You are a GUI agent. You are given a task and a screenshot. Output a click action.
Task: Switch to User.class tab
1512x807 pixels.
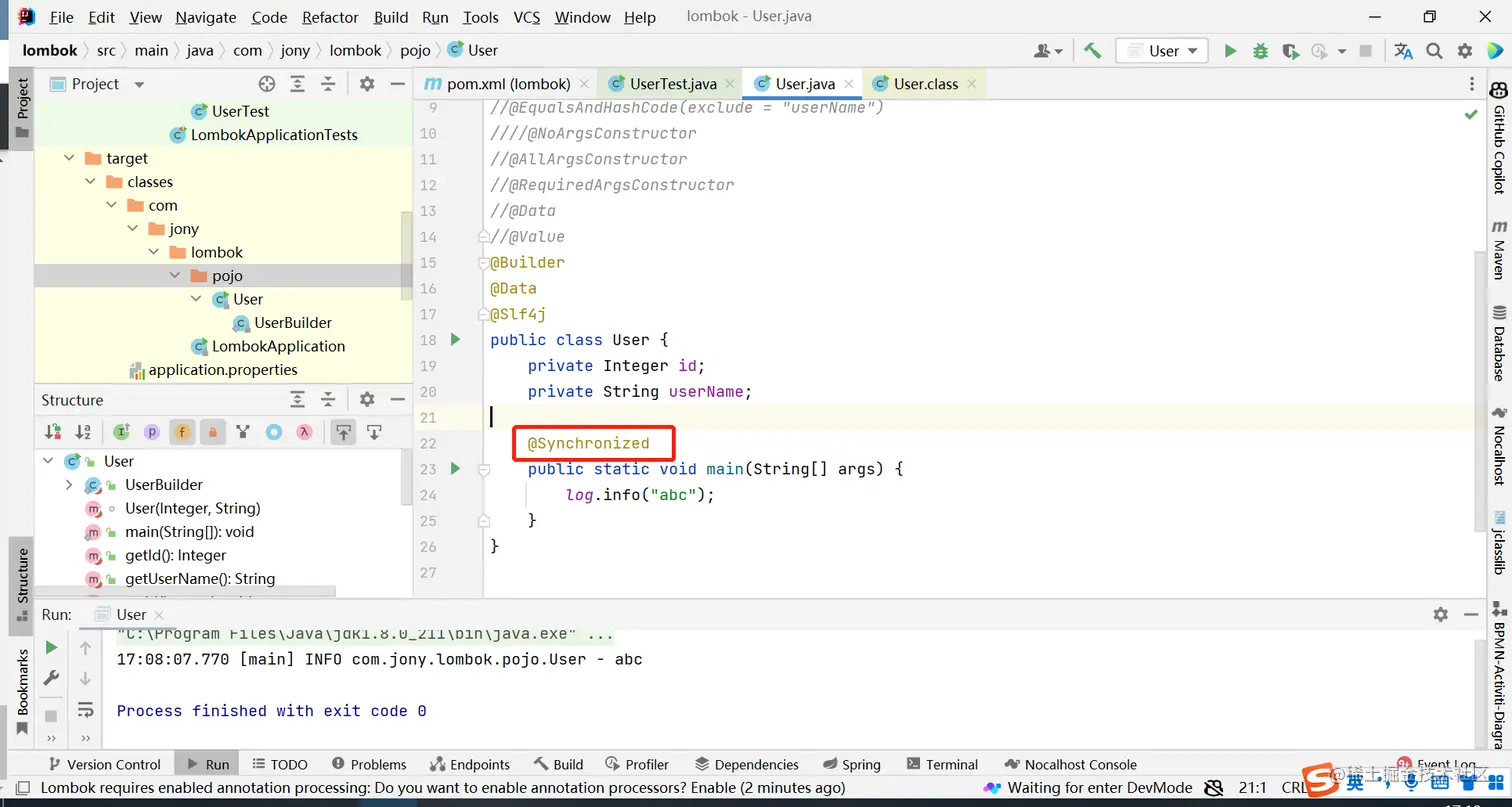click(926, 84)
